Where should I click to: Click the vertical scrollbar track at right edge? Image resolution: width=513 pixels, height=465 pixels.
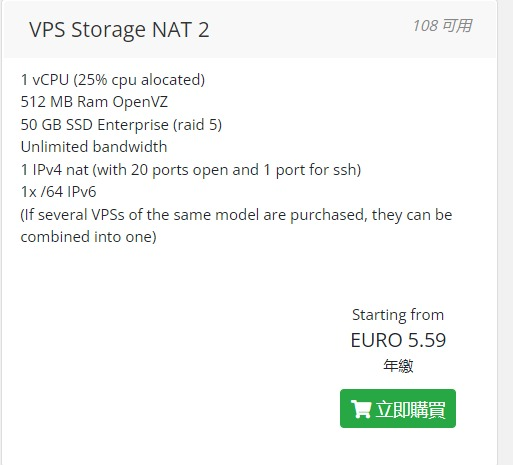505,232
